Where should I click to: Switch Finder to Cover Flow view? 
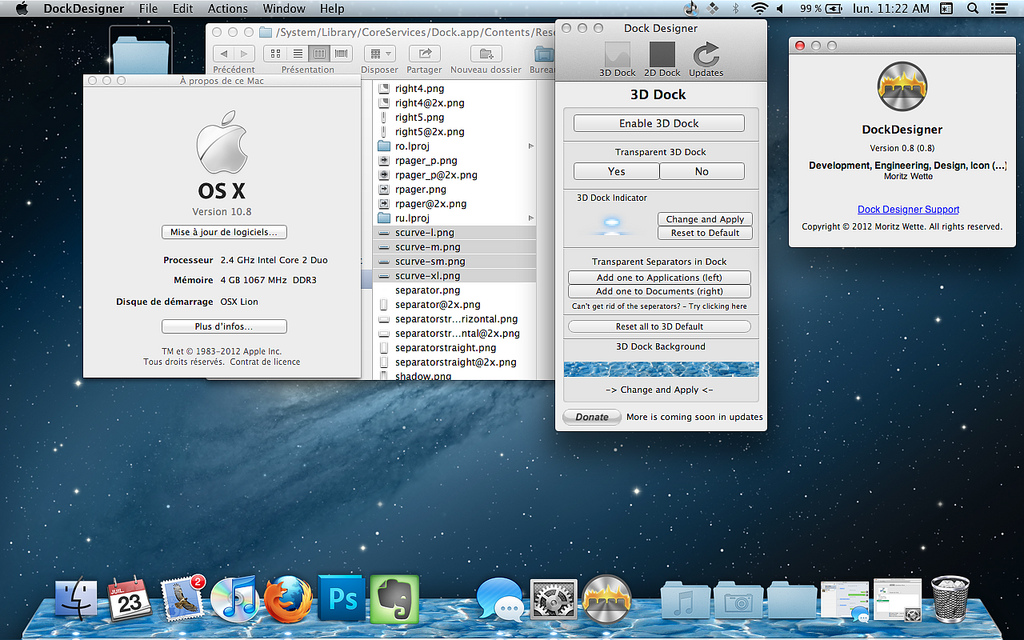pyautogui.click(x=341, y=54)
